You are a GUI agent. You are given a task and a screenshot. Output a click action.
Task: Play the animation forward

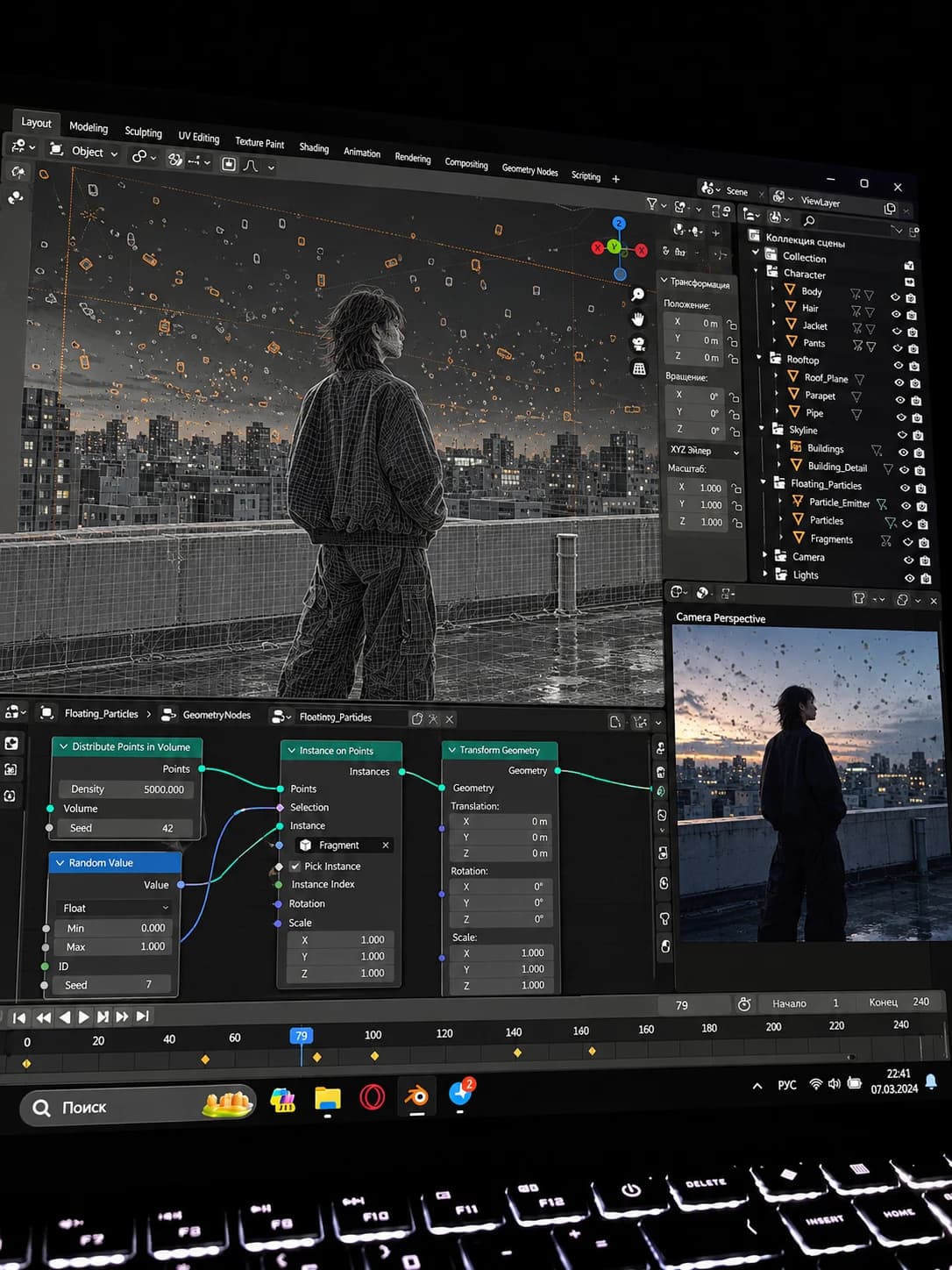click(84, 1017)
